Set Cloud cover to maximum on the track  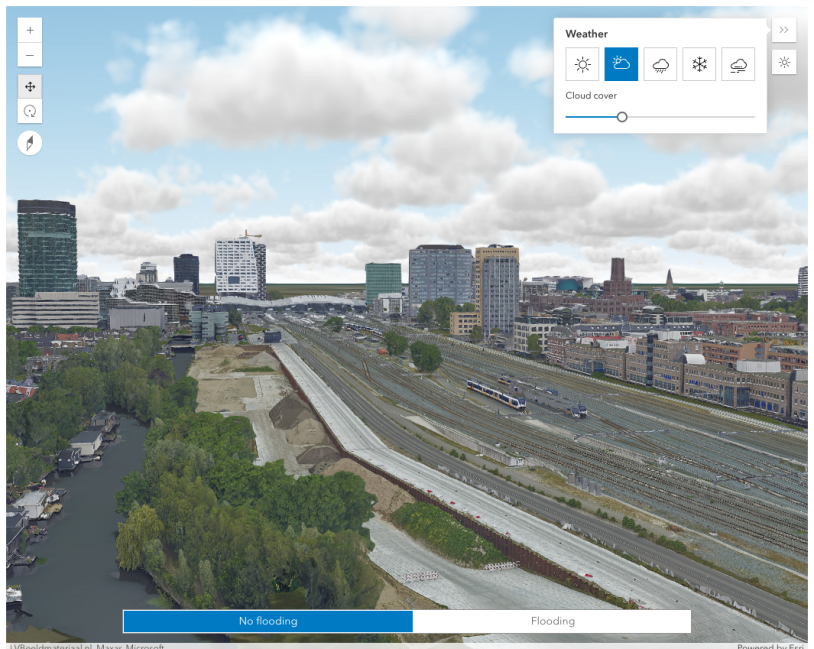click(754, 117)
